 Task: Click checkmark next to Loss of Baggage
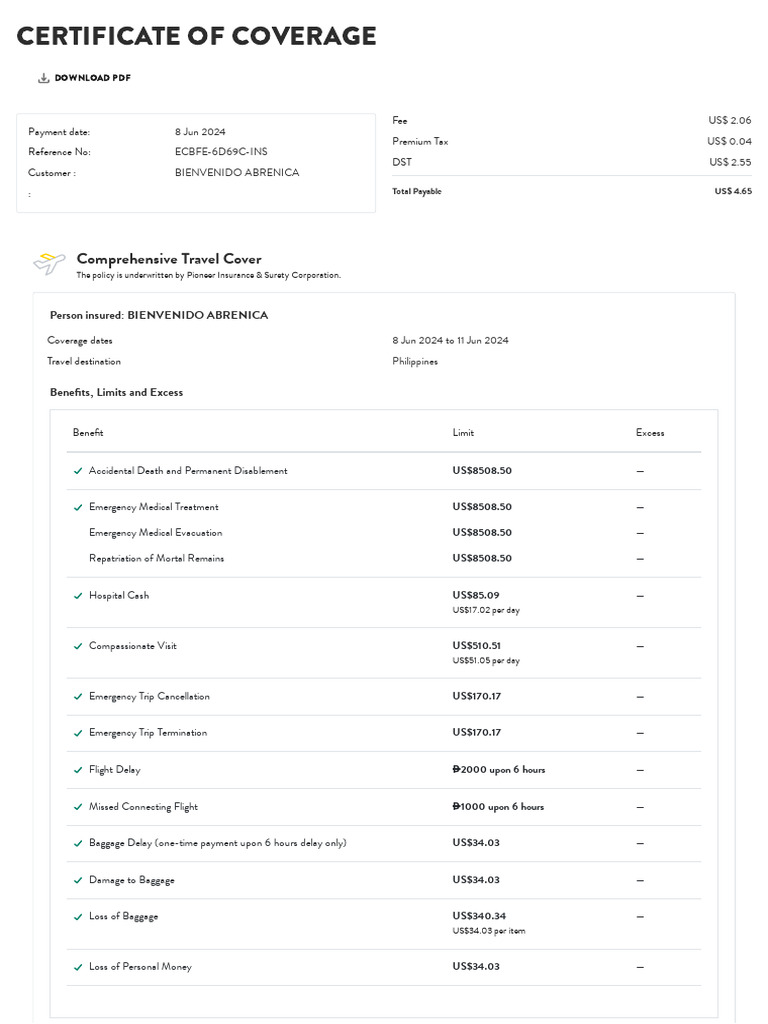pos(78,917)
